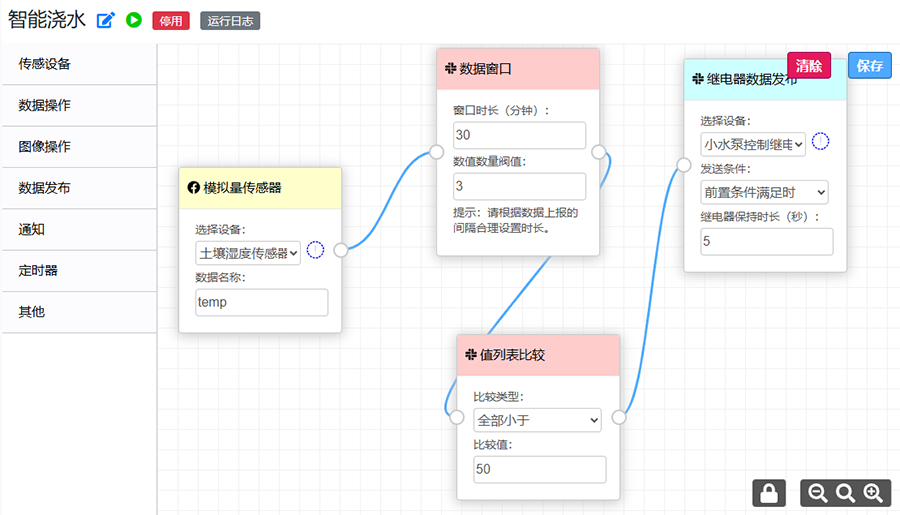Click the zoom in magnifier icon
This screenshot has width=900, height=515.
coord(873,493)
